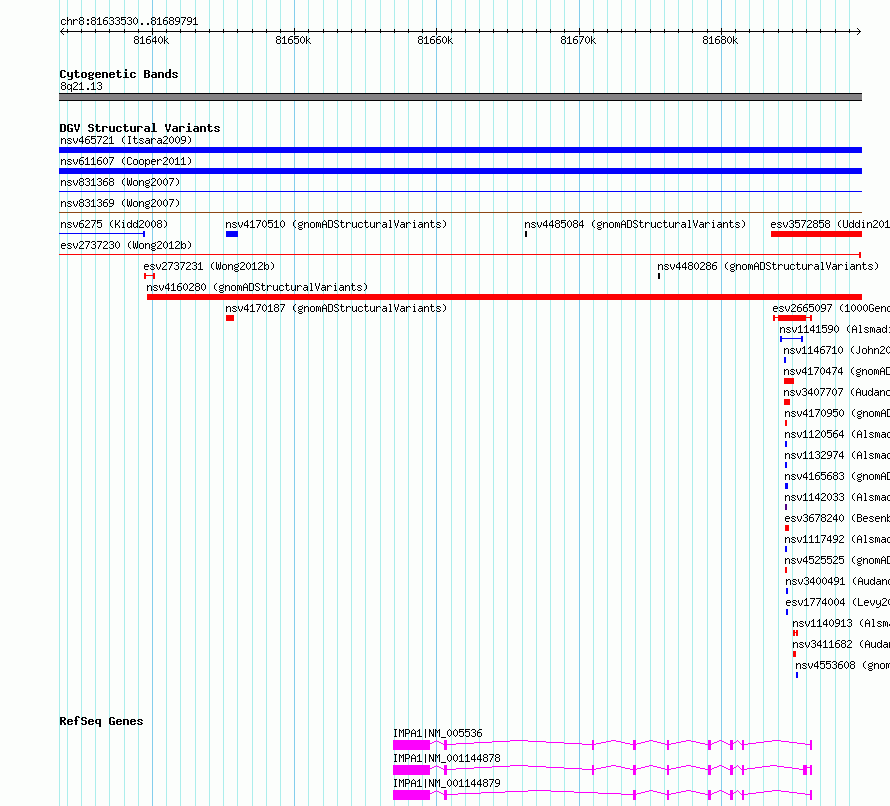Select the esv2737231 (Wong2012b) label

pos(209,266)
